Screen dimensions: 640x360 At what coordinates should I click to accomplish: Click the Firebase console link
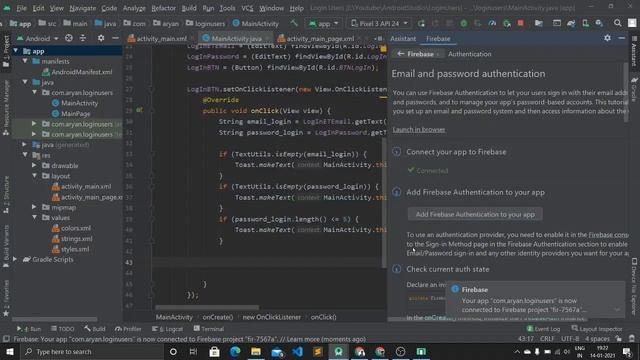pyautogui.click(x=608, y=235)
